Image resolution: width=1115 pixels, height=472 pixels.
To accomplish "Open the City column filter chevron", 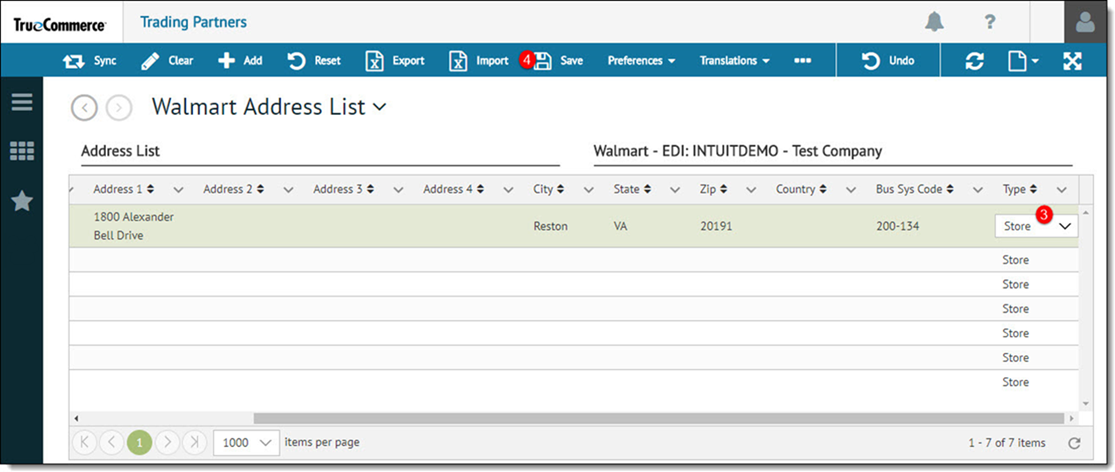I will coord(589,190).
